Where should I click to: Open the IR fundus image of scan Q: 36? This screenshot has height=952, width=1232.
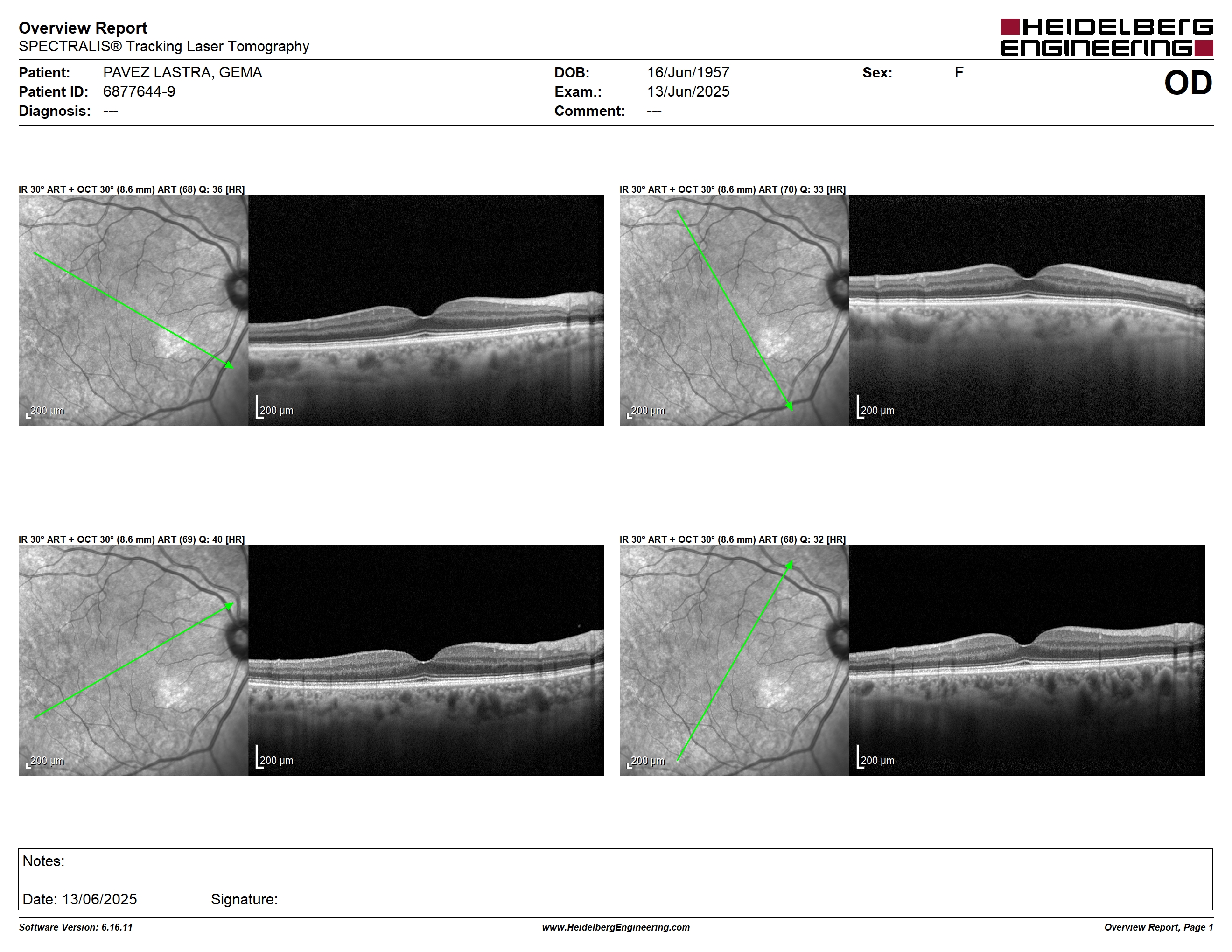[x=133, y=310]
